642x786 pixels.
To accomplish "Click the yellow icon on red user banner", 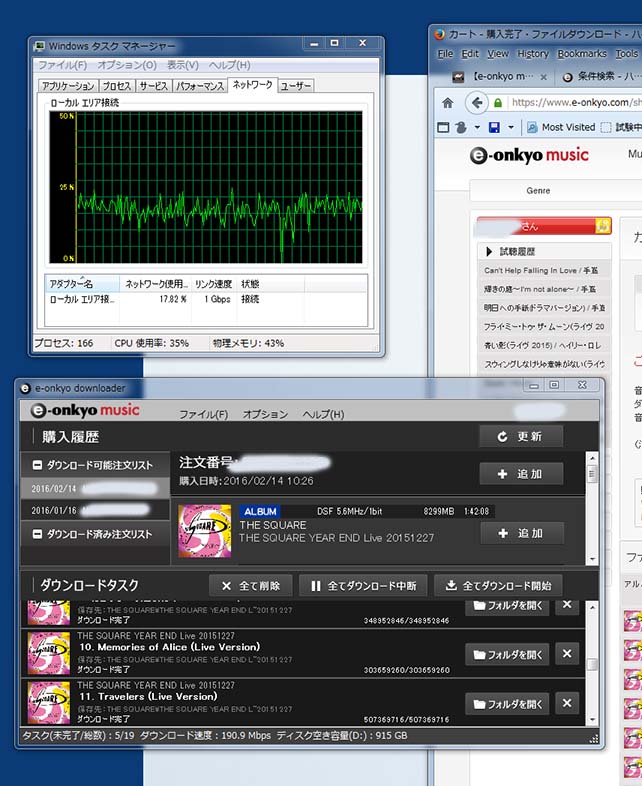I will click(602, 227).
